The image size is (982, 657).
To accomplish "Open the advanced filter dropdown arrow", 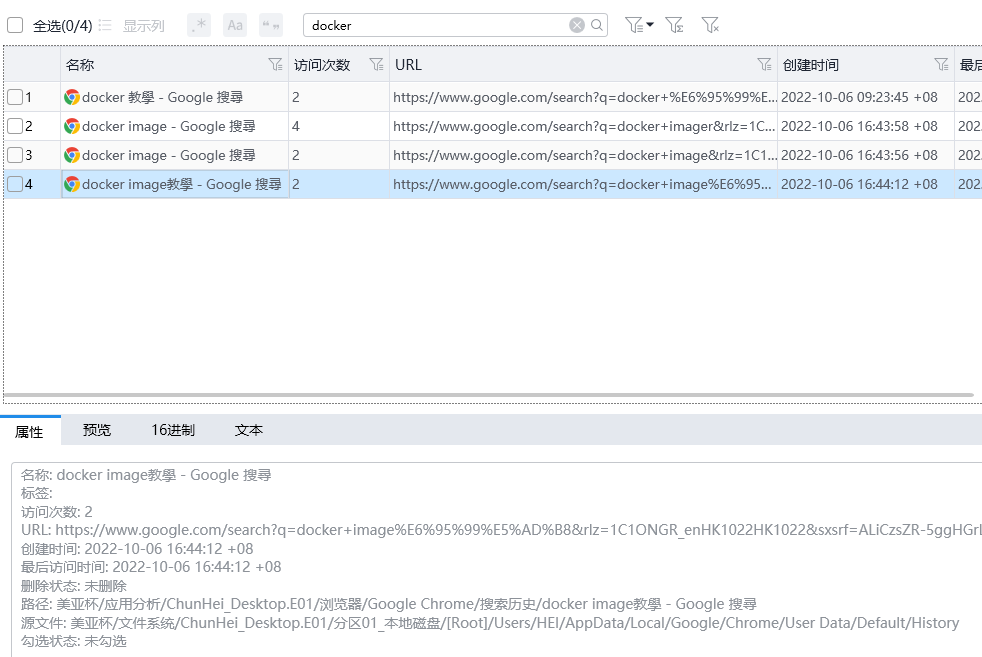I will tap(650, 25).
